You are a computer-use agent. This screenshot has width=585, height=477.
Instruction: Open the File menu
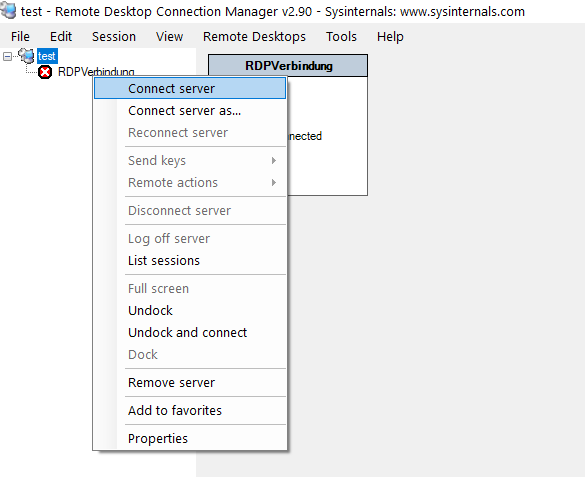(x=20, y=37)
